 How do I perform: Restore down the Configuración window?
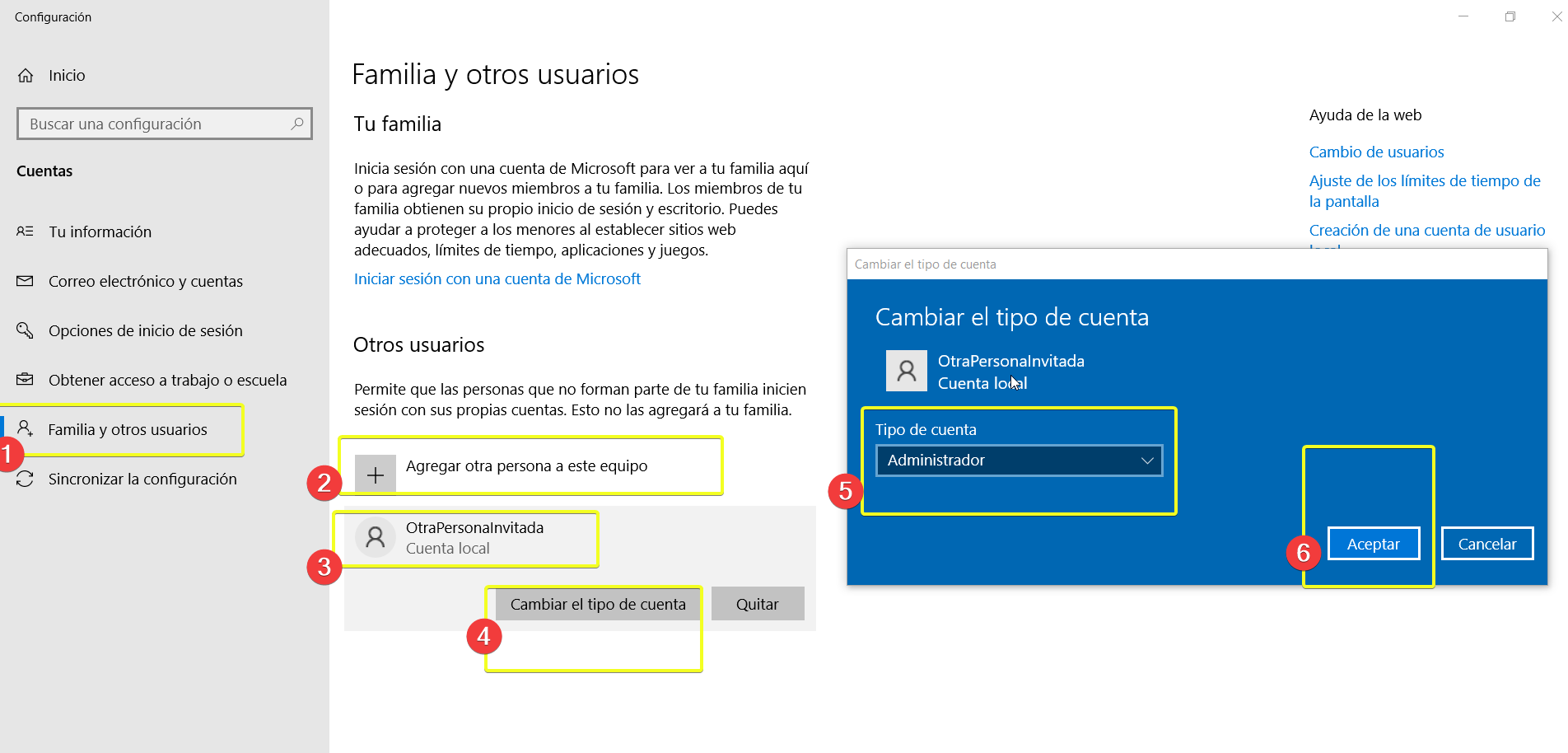(1510, 16)
